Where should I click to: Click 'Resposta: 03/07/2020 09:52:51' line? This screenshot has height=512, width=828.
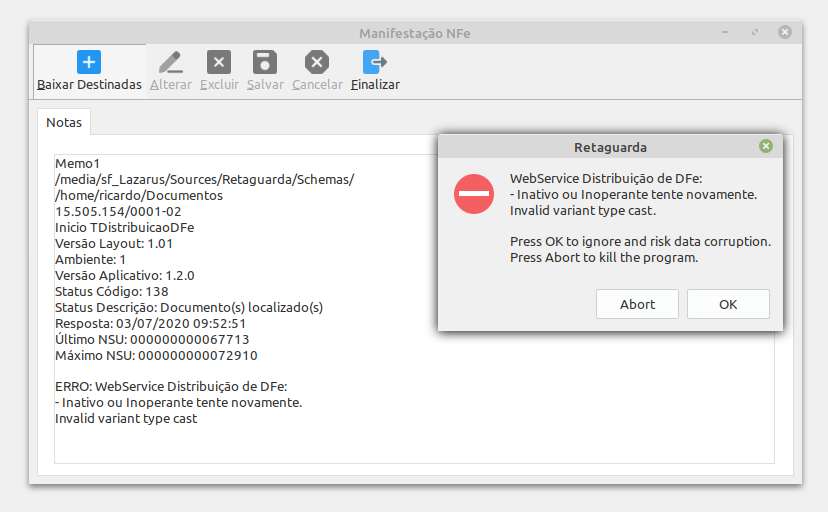[x=150, y=324]
